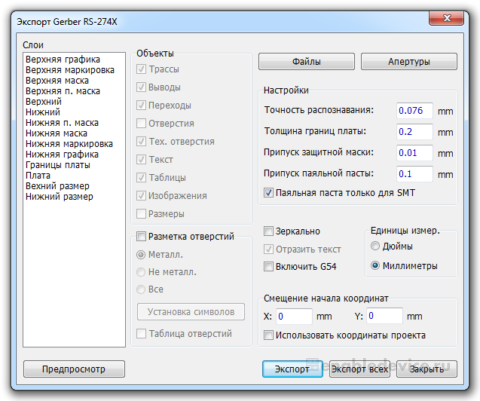Click the "Толщина границ платы" field
This screenshot has height=401, width=480.
point(415,132)
